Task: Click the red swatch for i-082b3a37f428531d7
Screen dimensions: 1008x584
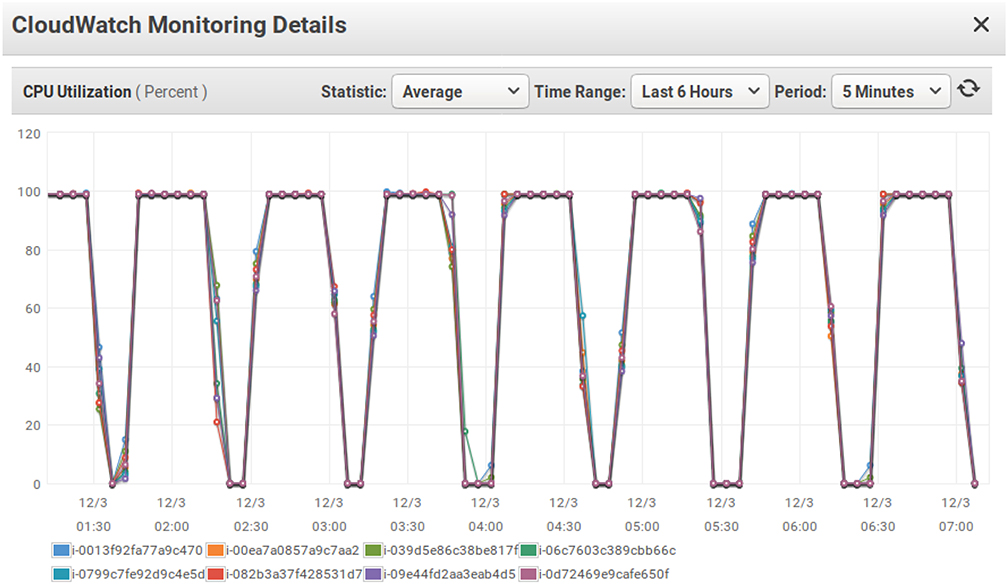Action: pos(215,574)
